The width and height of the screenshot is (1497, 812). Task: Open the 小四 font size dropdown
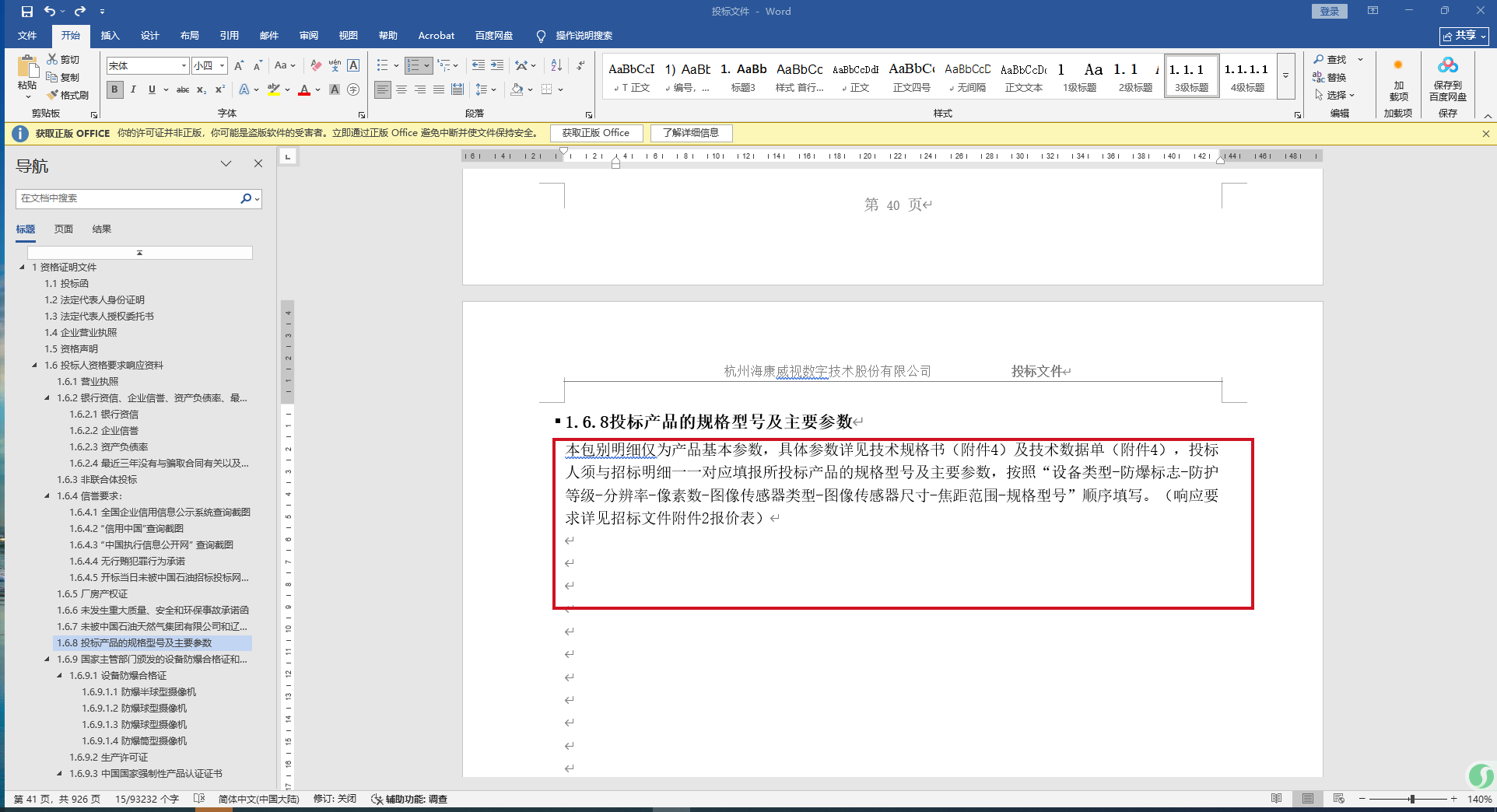(x=222, y=66)
